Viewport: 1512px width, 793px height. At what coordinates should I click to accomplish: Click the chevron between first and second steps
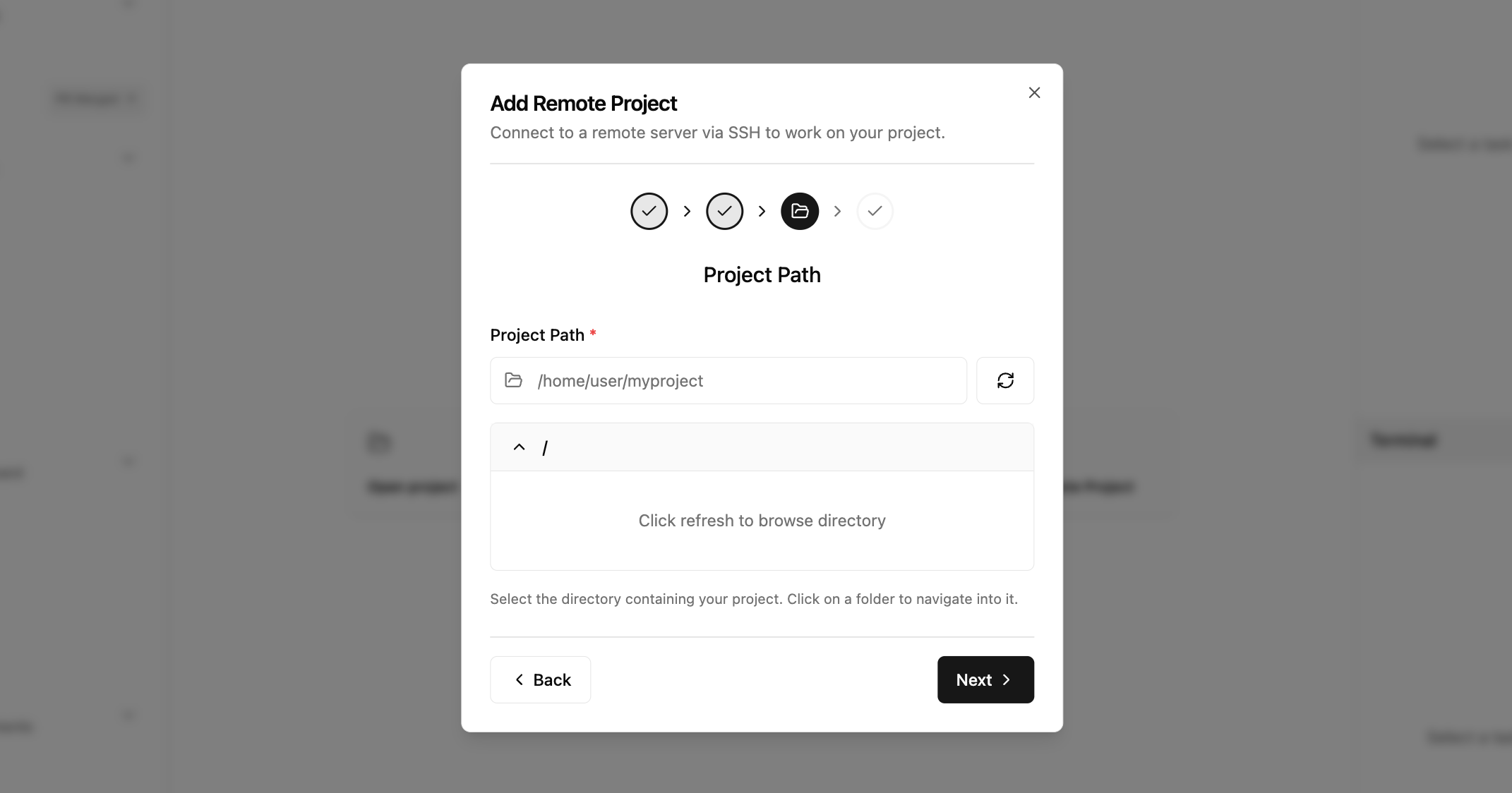[687, 211]
